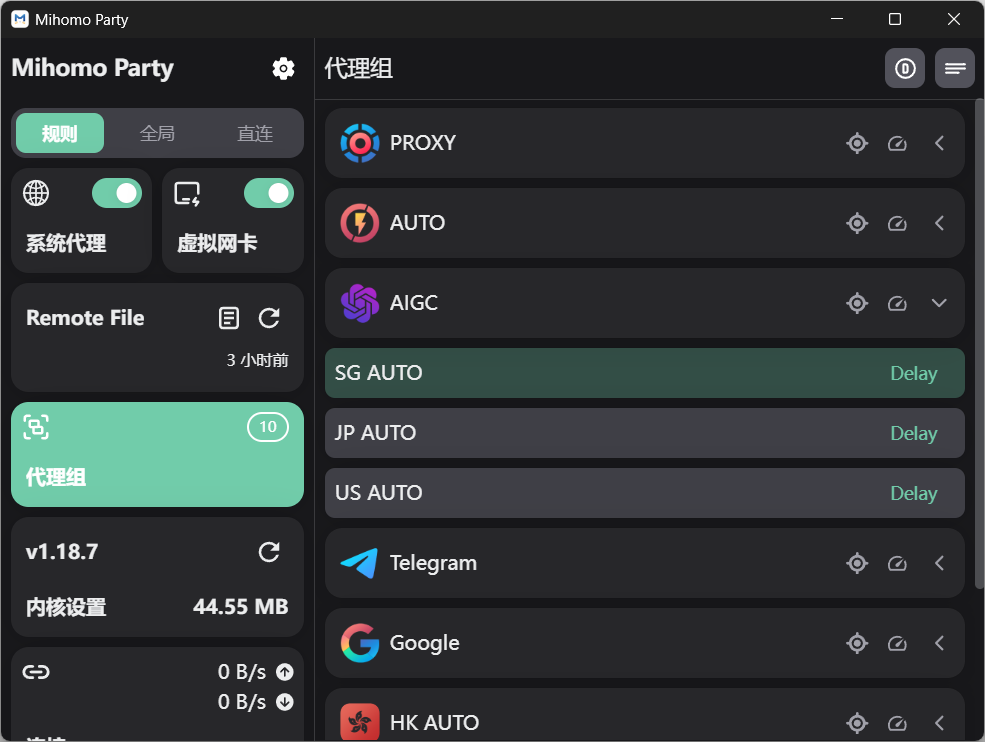Toggle the system proxy switch off
Image resolution: width=985 pixels, height=742 pixels.
coord(117,193)
